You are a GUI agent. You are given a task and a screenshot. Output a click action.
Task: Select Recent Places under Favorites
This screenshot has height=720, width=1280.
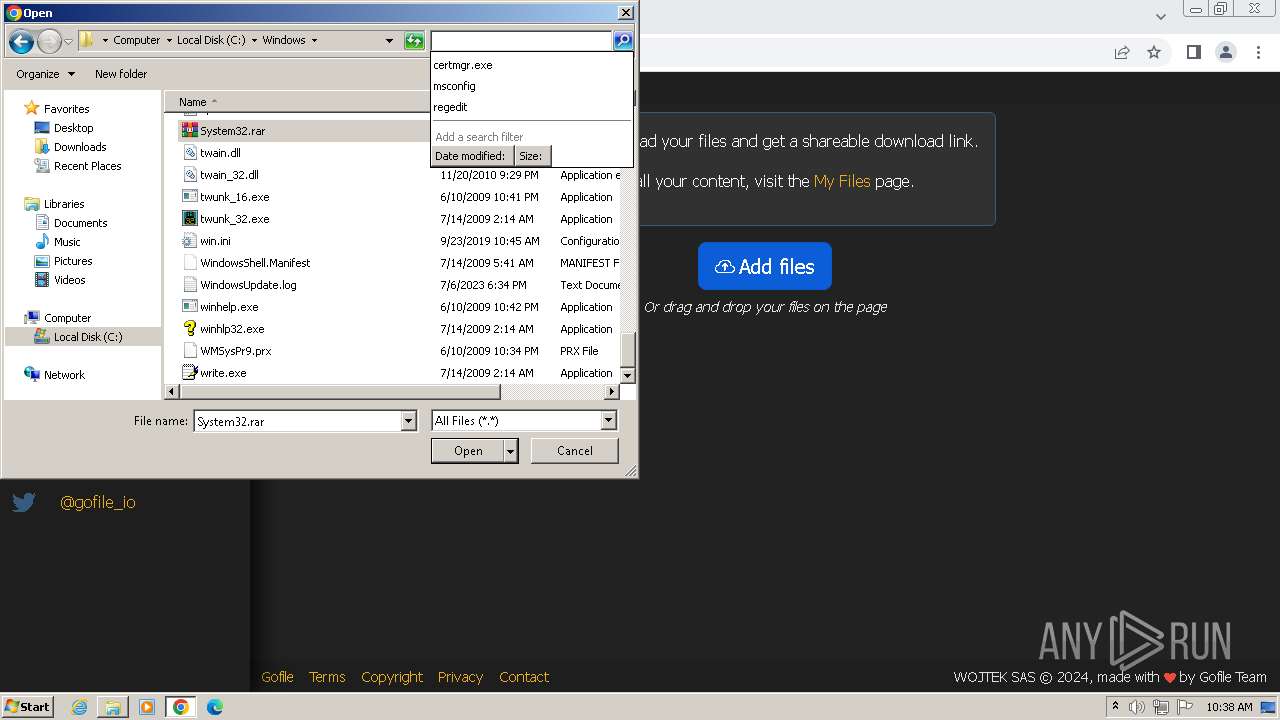(78, 166)
